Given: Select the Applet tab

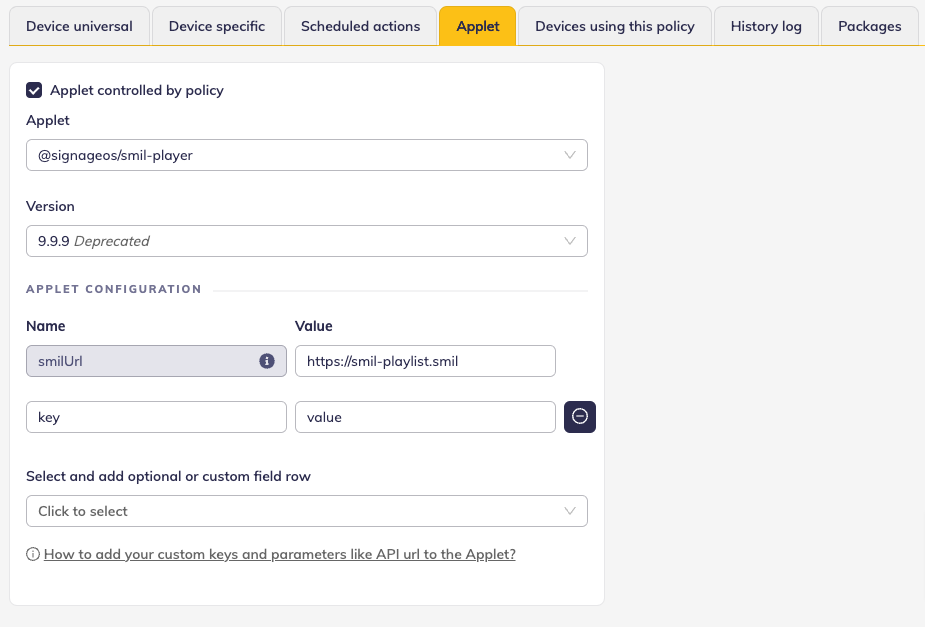Looking at the screenshot, I should (x=477, y=26).
